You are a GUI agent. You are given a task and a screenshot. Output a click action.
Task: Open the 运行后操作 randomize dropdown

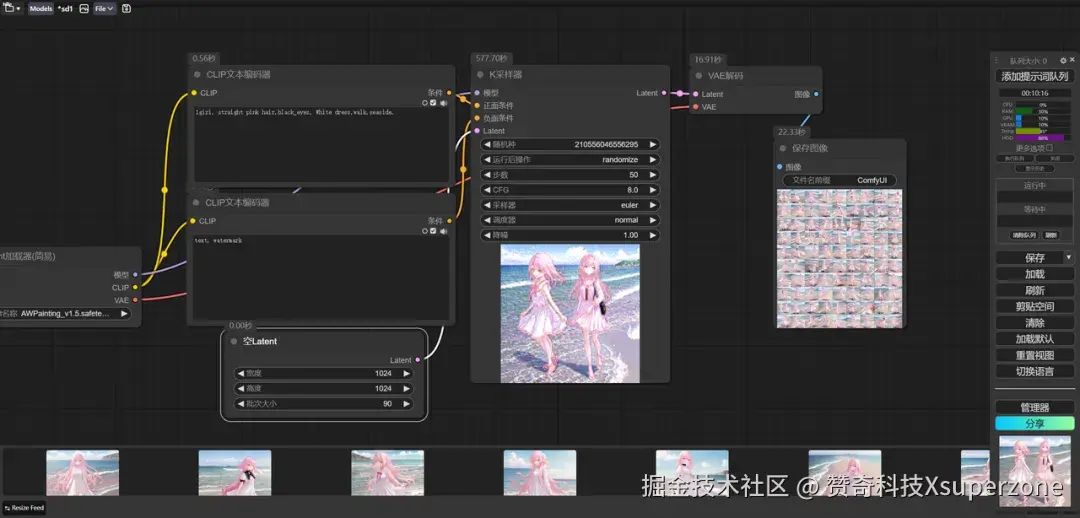click(x=570, y=160)
